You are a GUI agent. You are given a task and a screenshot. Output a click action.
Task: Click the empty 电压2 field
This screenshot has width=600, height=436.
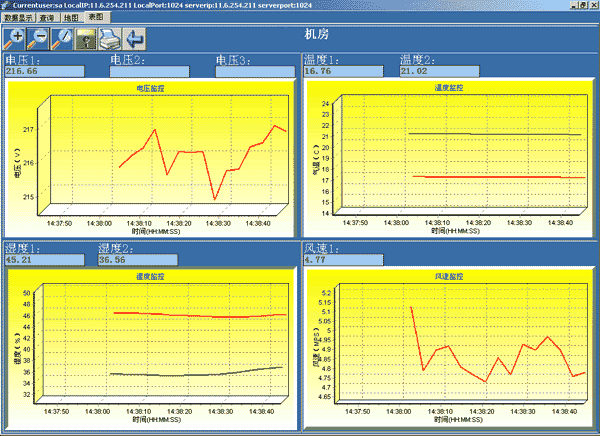(x=148, y=72)
